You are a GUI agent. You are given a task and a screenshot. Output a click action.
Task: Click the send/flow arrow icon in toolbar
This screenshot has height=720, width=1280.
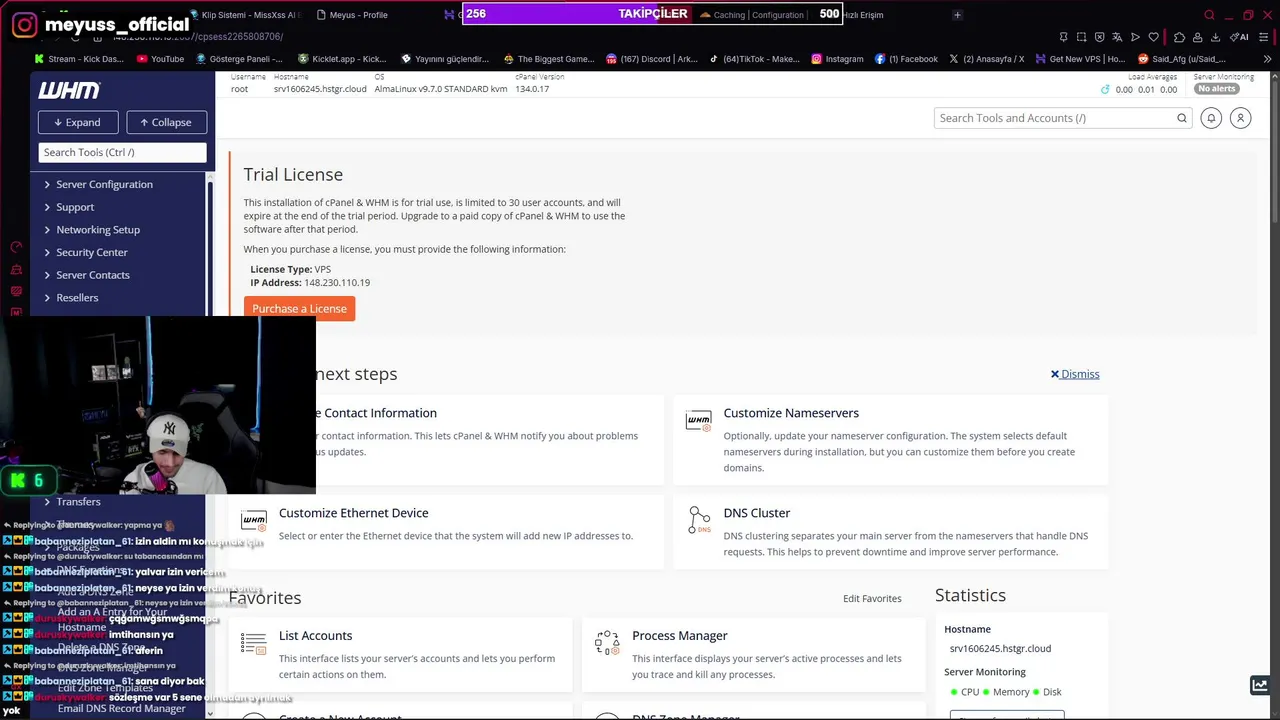(1135, 37)
